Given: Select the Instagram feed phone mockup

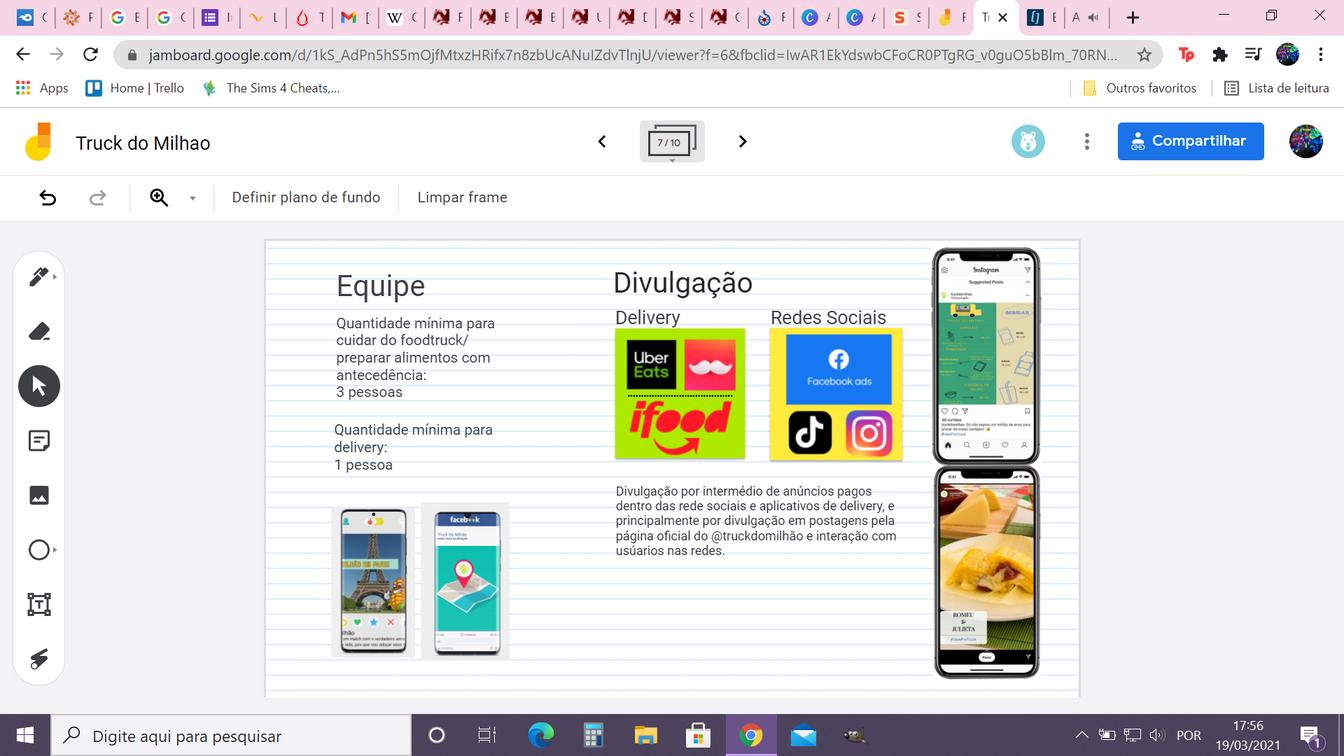Looking at the screenshot, I should (x=986, y=356).
